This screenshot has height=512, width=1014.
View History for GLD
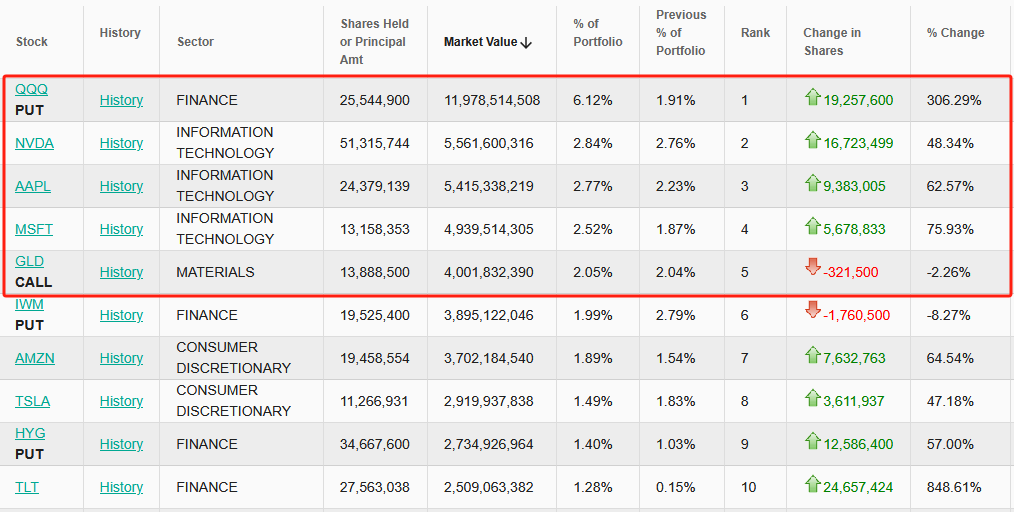click(122, 272)
